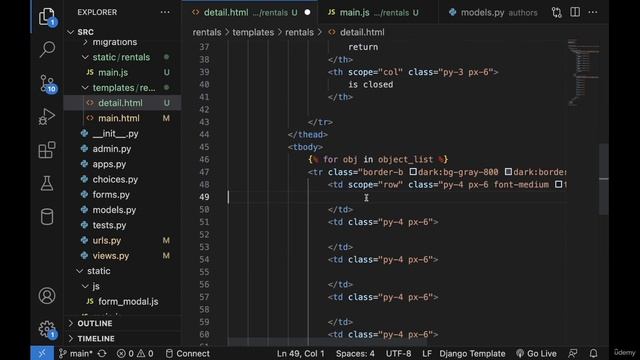Open editor more actions ellipsis
The width and height of the screenshot is (640, 360).
[593, 12]
